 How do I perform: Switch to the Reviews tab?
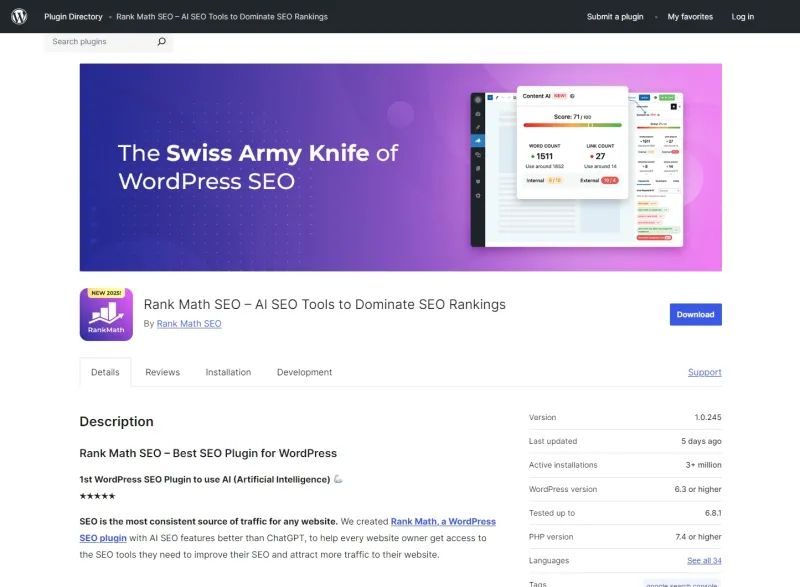click(162, 372)
